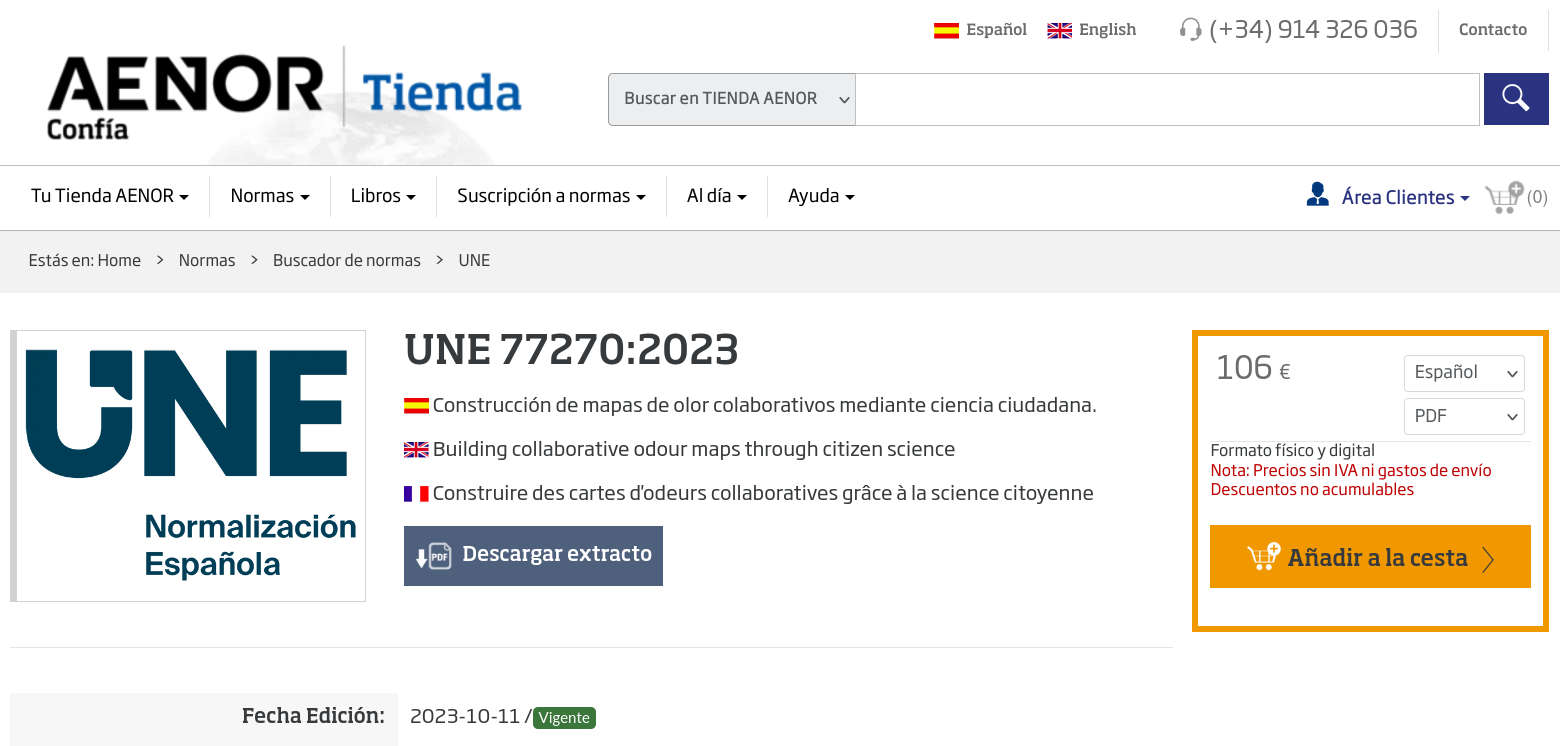Click the UK flag language icon

(x=1059, y=30)
